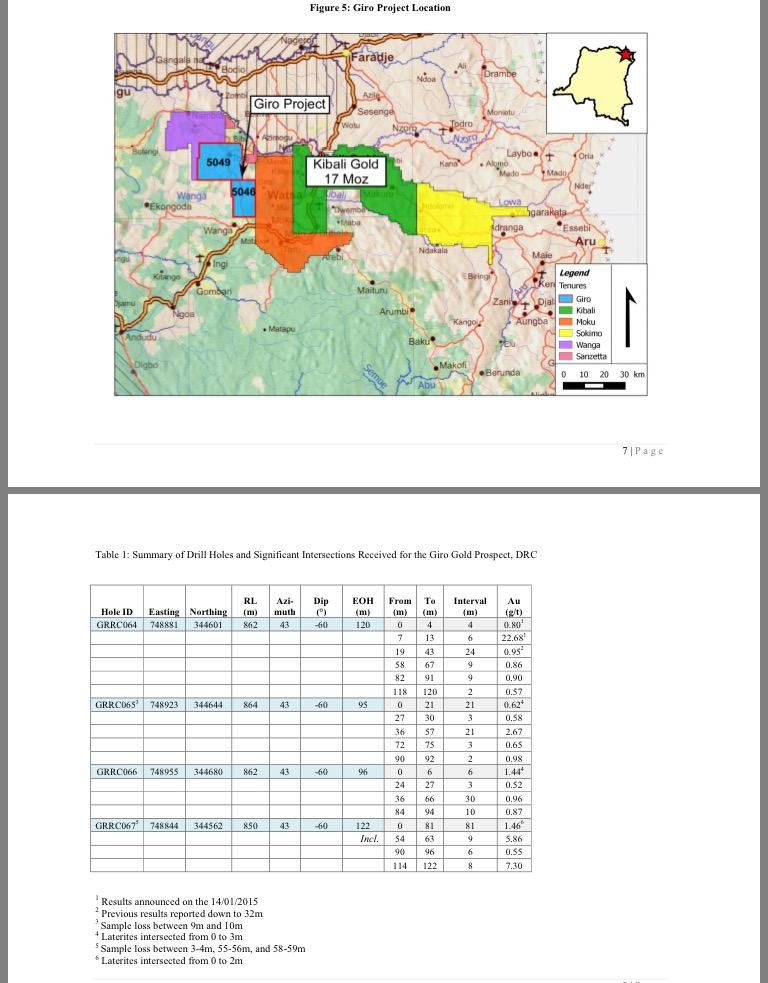Click the 'Northing' column header

click(x=208, y=612)
